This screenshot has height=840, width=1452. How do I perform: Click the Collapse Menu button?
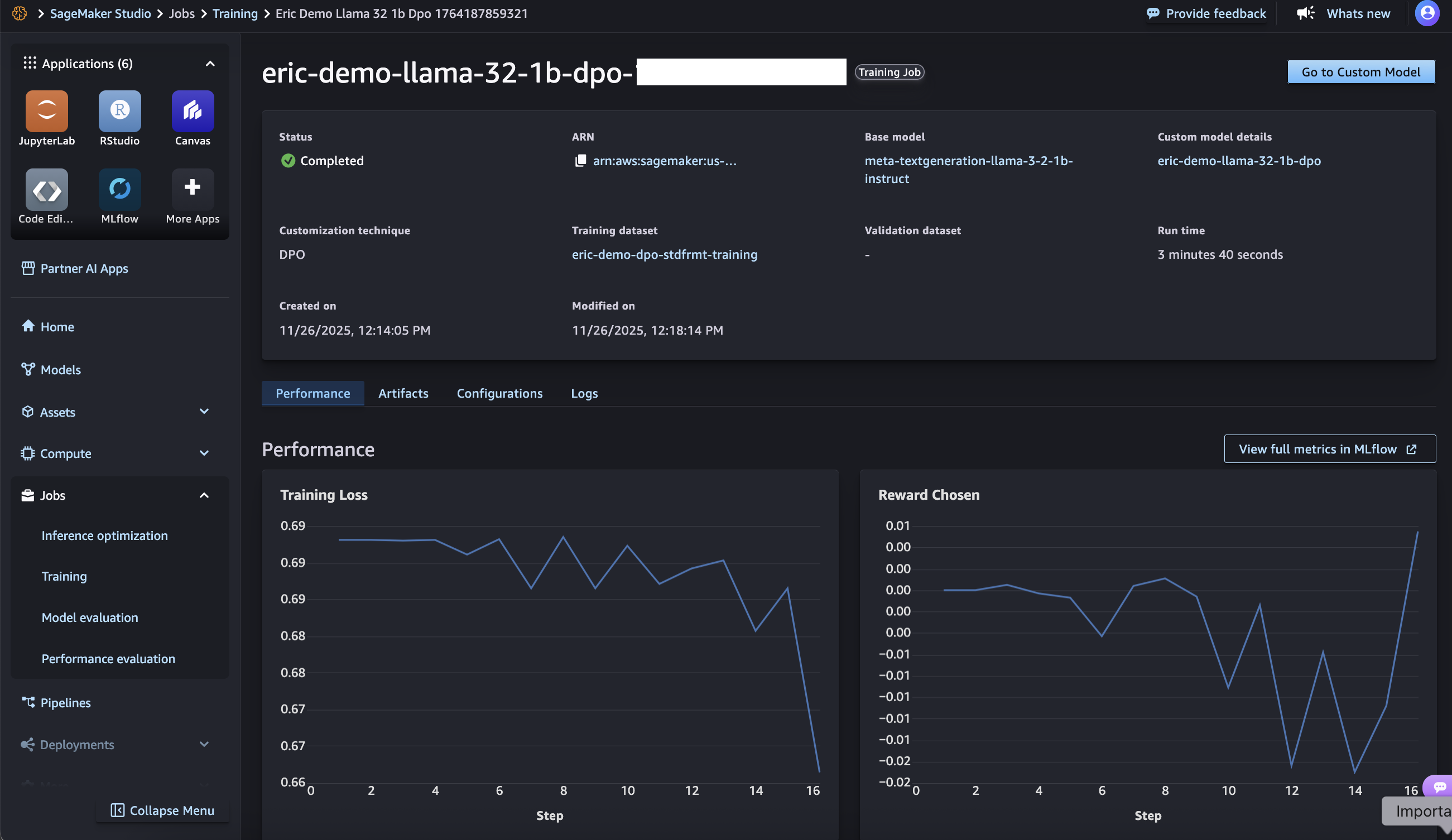(162, 810)
